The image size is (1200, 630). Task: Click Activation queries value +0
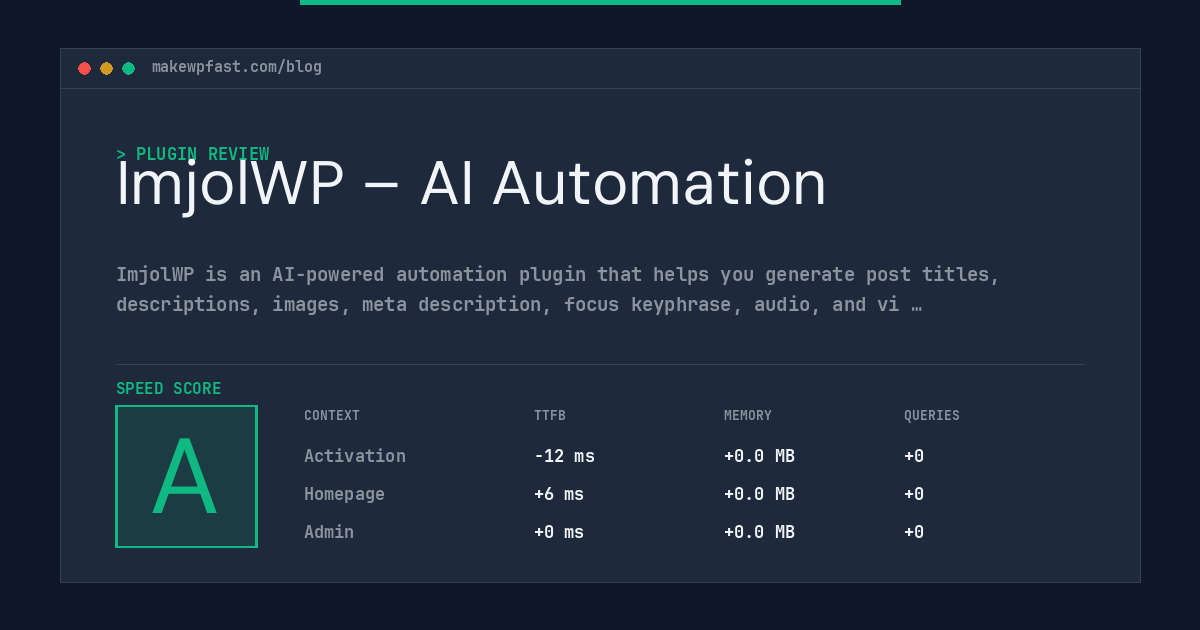[914, 456]
